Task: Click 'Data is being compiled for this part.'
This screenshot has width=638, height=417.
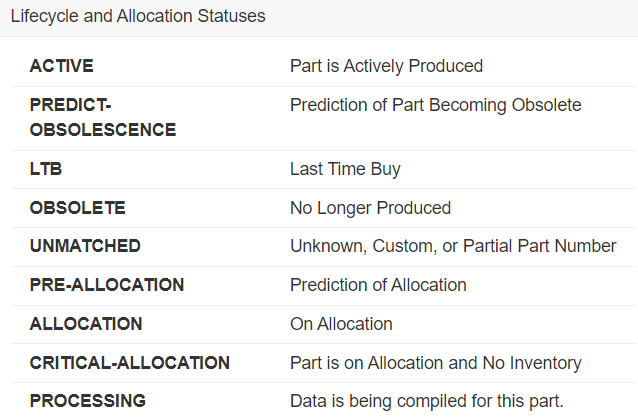Action: click(427, 401)
